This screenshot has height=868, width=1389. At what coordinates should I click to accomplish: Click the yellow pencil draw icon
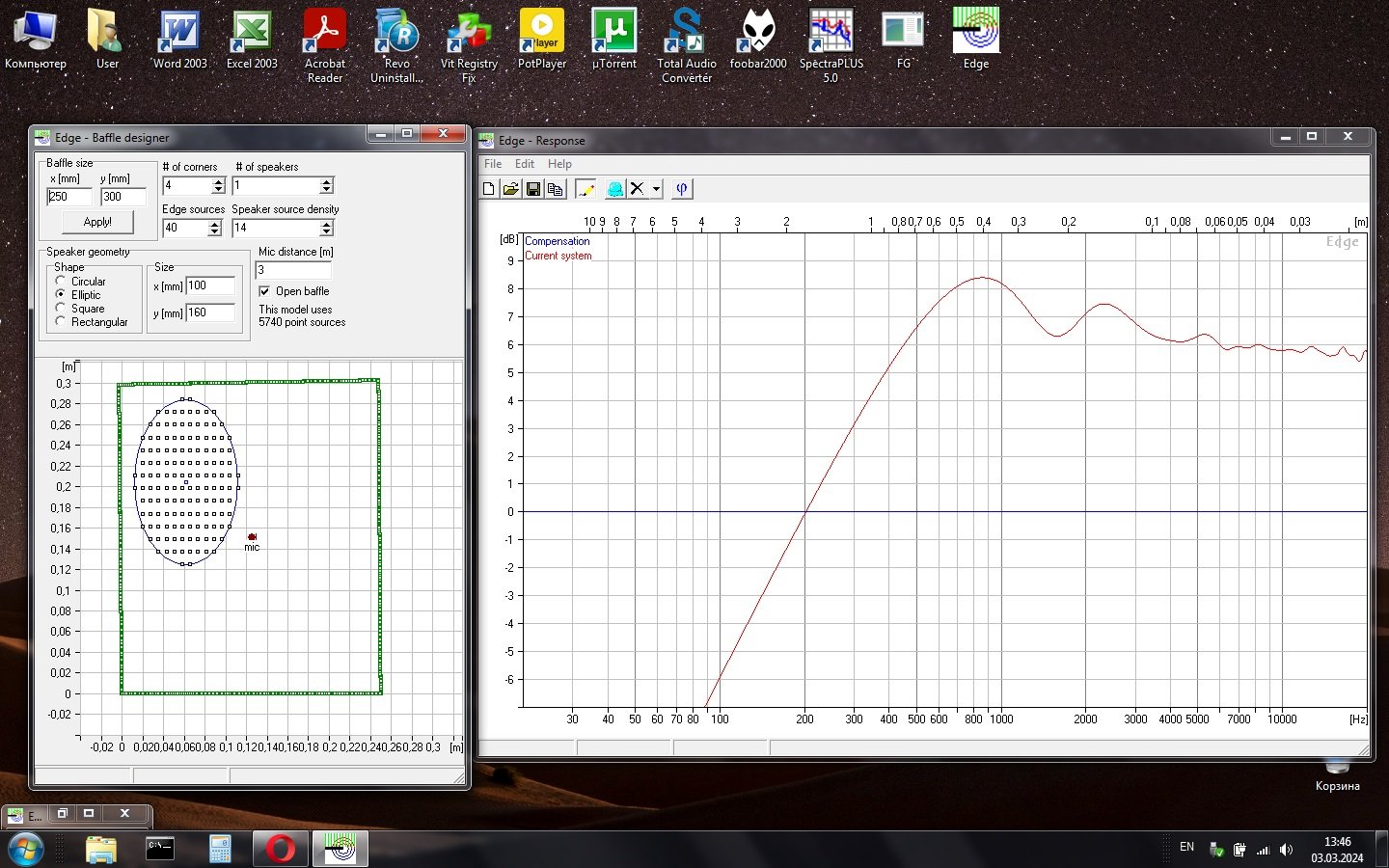tap(586, 189)
